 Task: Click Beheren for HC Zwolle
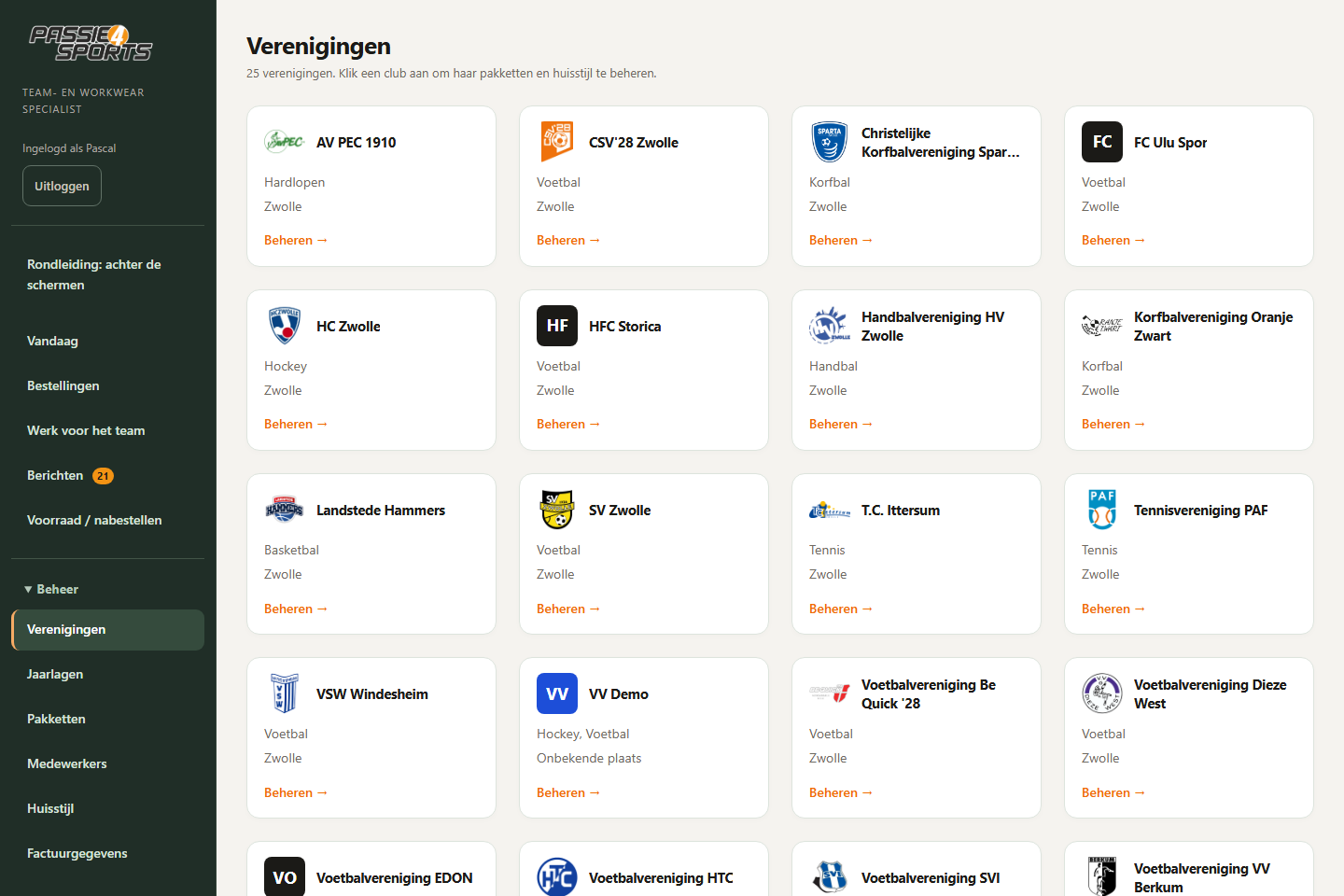tap(296, 424)
